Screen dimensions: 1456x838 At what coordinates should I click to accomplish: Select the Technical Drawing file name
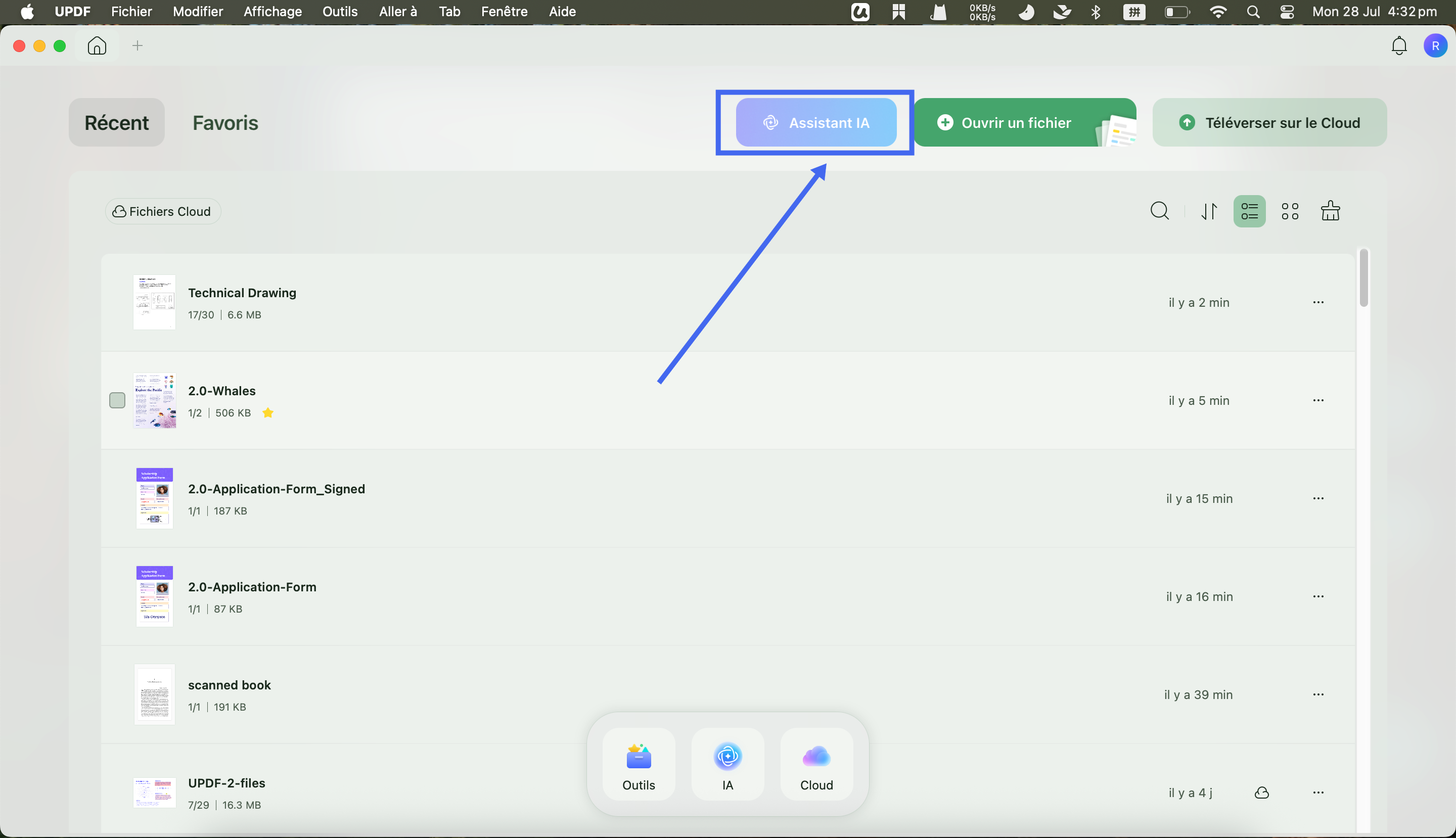(x=242, y=292)
